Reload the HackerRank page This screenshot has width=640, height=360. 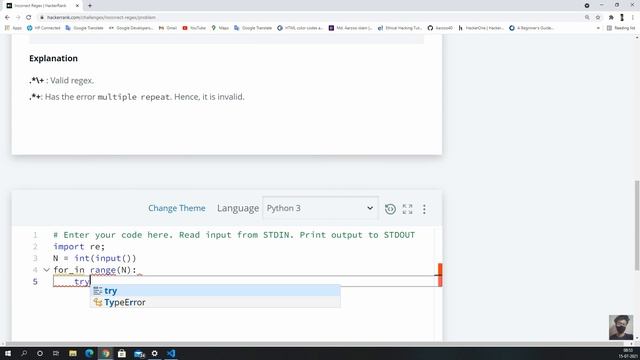click(x=29, y=18)
